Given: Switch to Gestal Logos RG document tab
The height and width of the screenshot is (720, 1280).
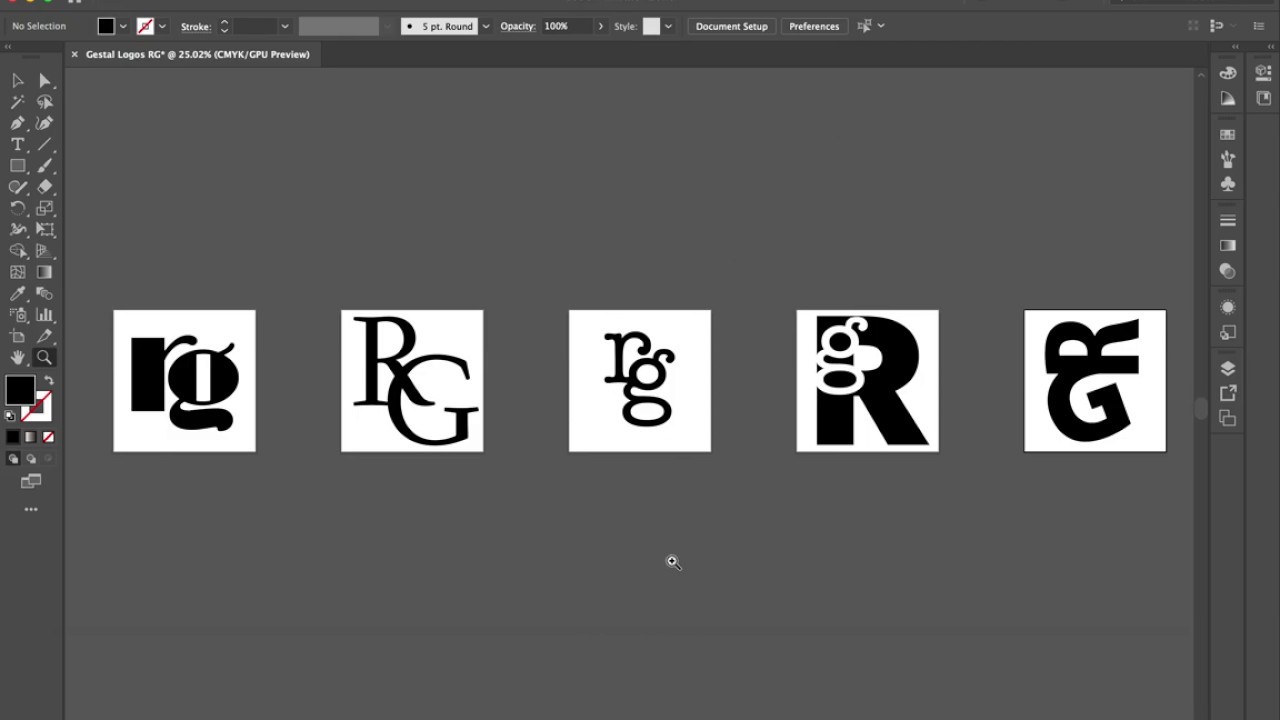Looking at the screenshot, I should pyautogui.click(x=197, y=54).
